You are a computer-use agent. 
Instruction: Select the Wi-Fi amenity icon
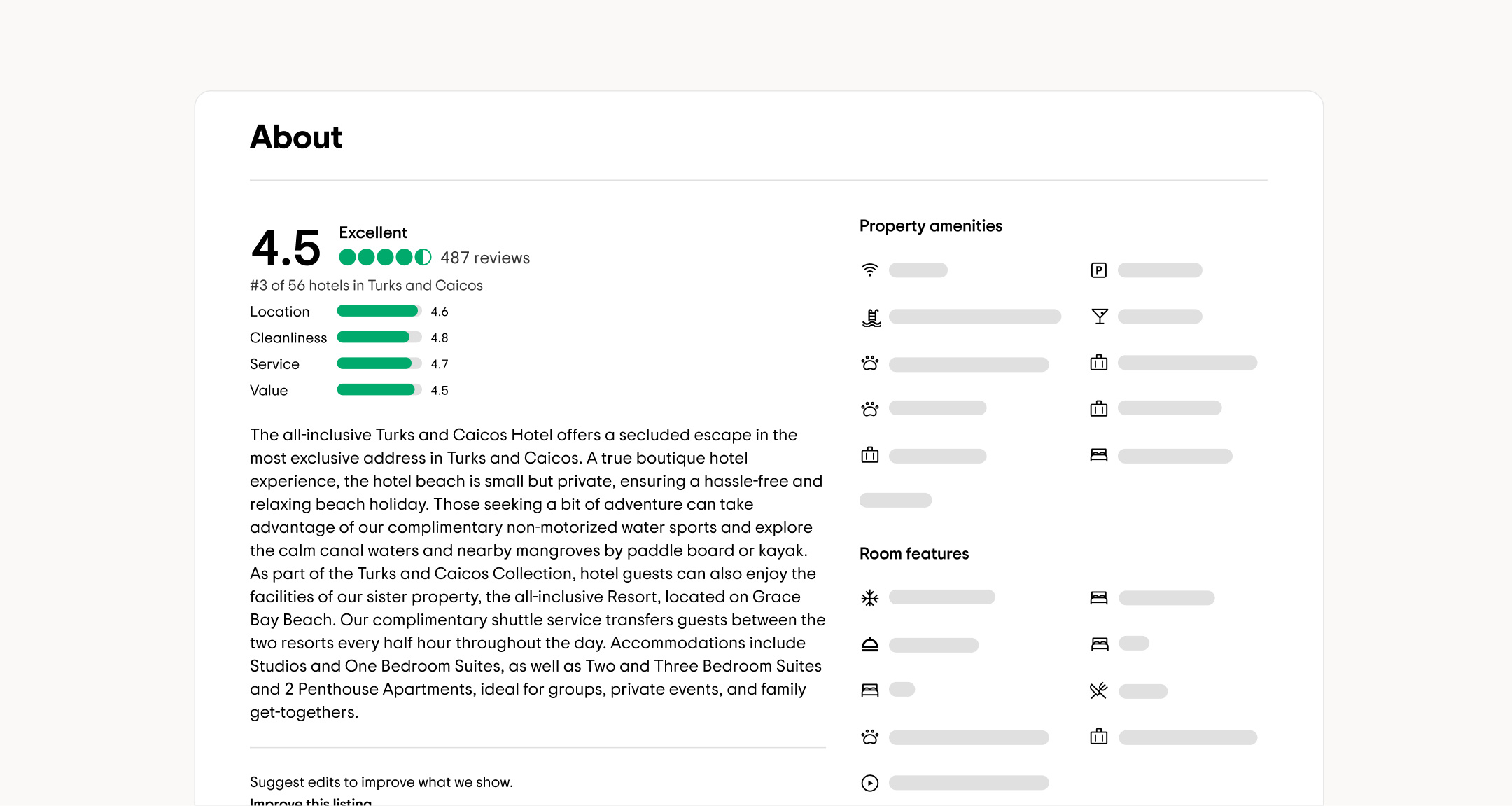(x=869, y=270)
